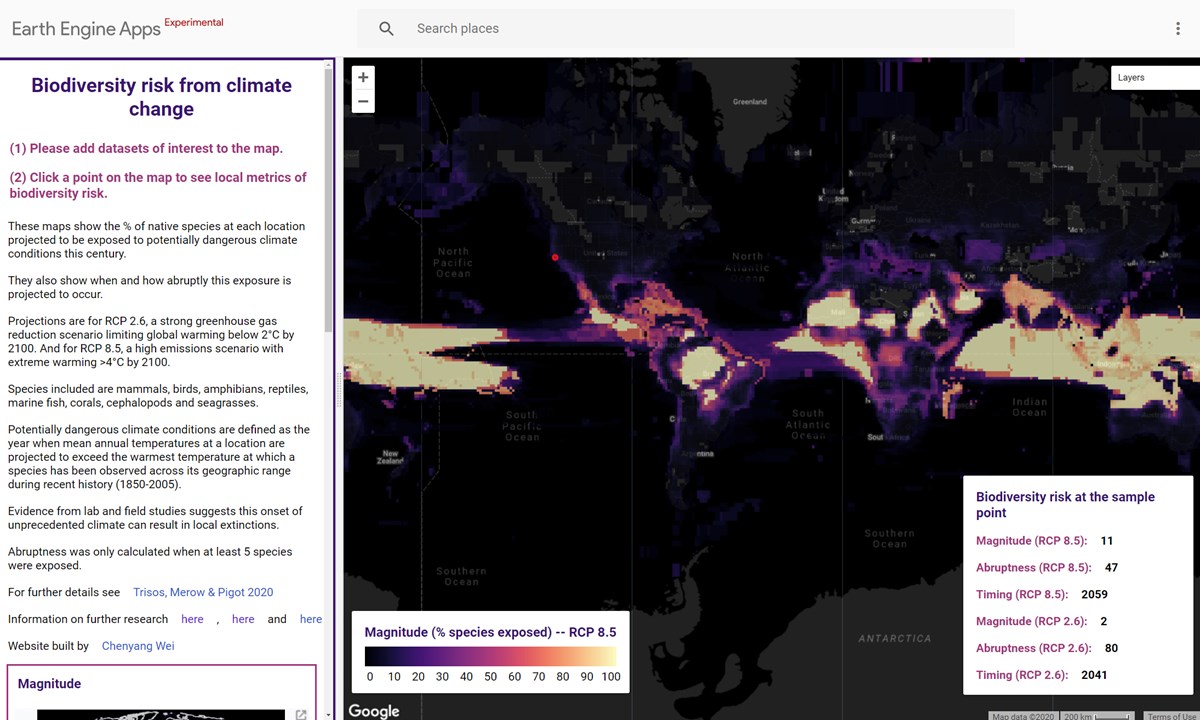Screen dimensions: 1200x720
Task: Click the 200 km scale bar
Action: point(1096,716)
